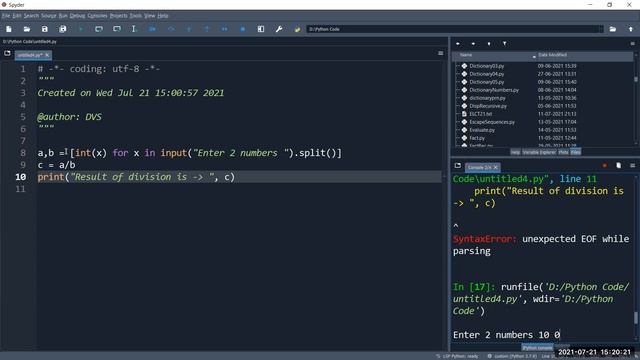This screenshot has width=640, height=360.
Task: Switch to Variable Explorer tab
Action: (539, 152)
